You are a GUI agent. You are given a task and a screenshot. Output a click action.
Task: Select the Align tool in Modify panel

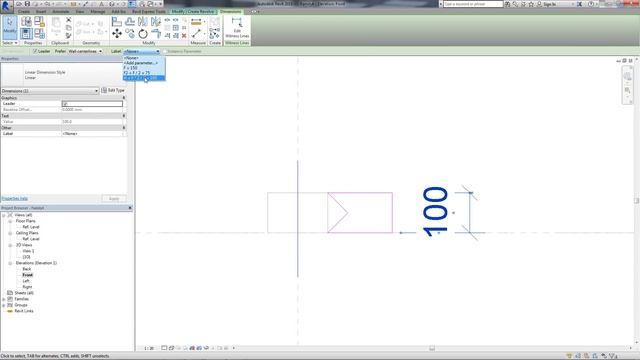point(117,22)
